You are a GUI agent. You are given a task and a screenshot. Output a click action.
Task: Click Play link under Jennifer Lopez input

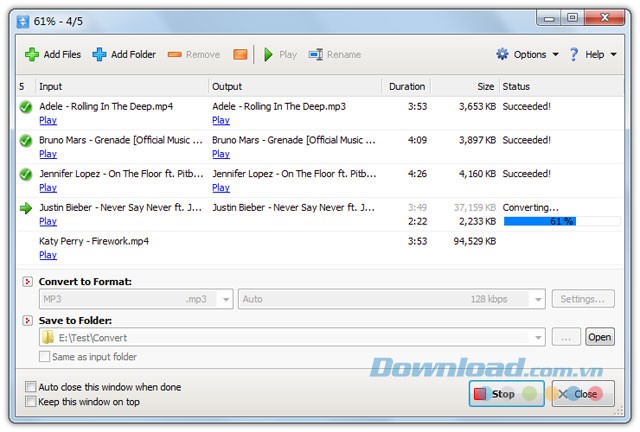point(48,188)
